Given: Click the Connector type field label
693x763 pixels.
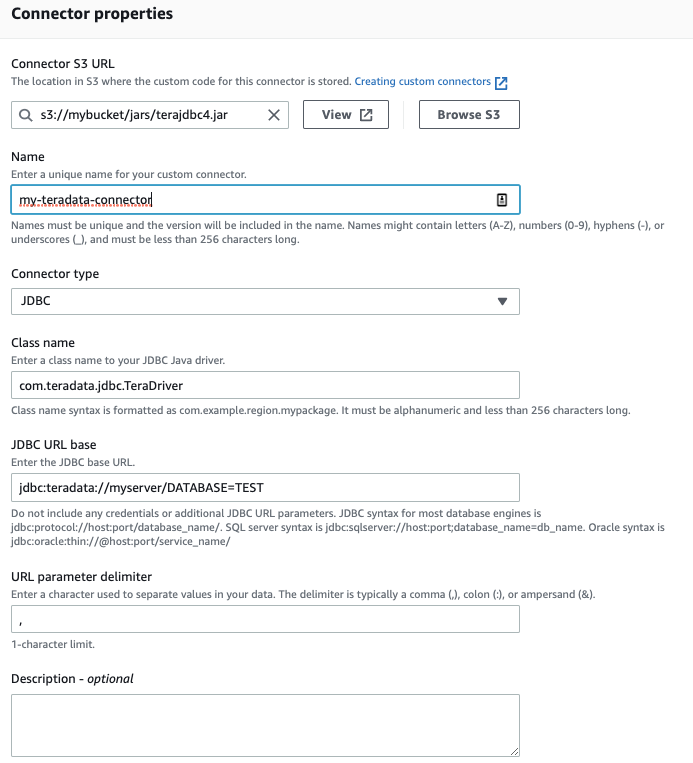Looking at the screenshot, I should coord(55,274).
